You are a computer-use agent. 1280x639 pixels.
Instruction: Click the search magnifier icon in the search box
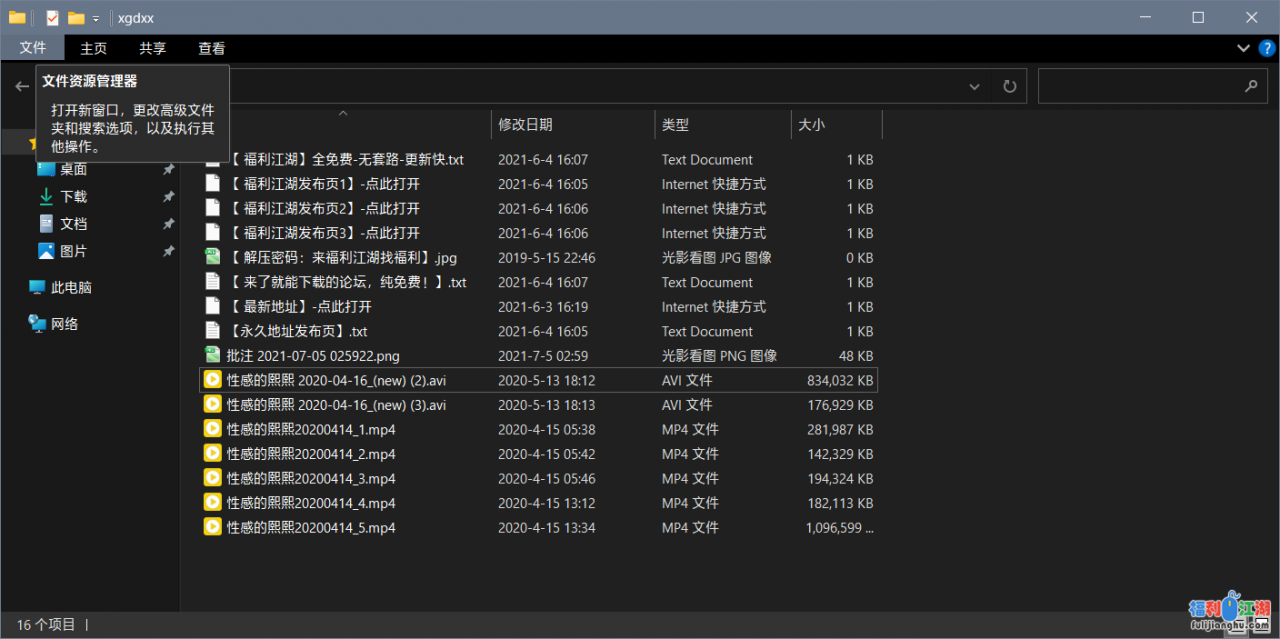tap(1251, 86)
